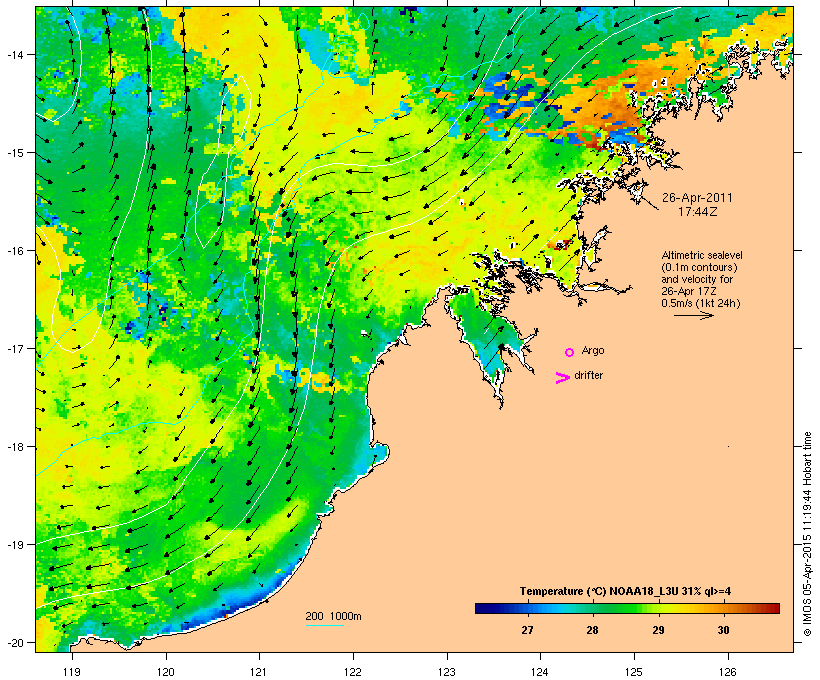820x680 pixels.
Task: Click the longitude axis label '122'
Action: click(353, 672)
